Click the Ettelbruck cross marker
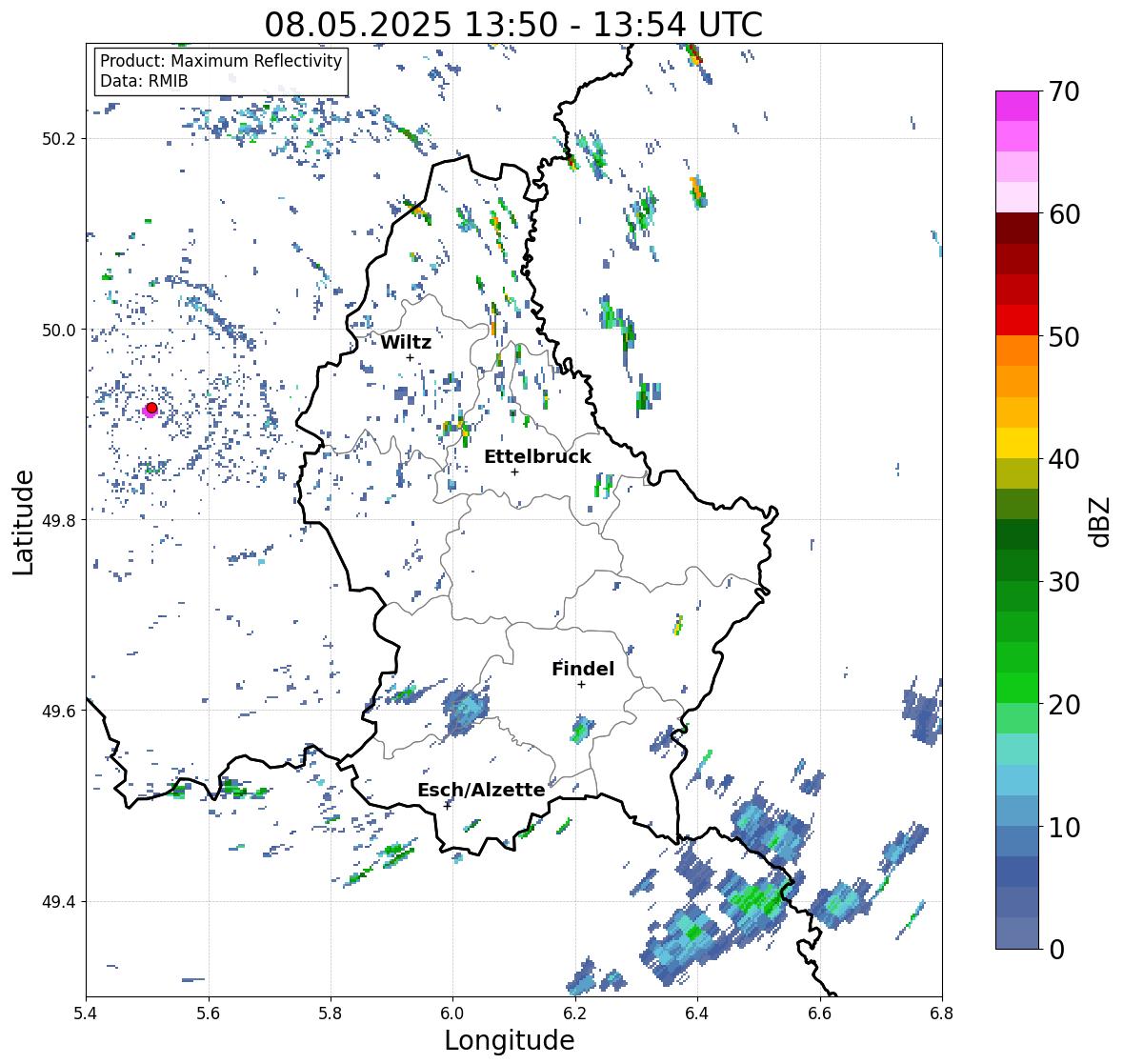 (514, 472)
